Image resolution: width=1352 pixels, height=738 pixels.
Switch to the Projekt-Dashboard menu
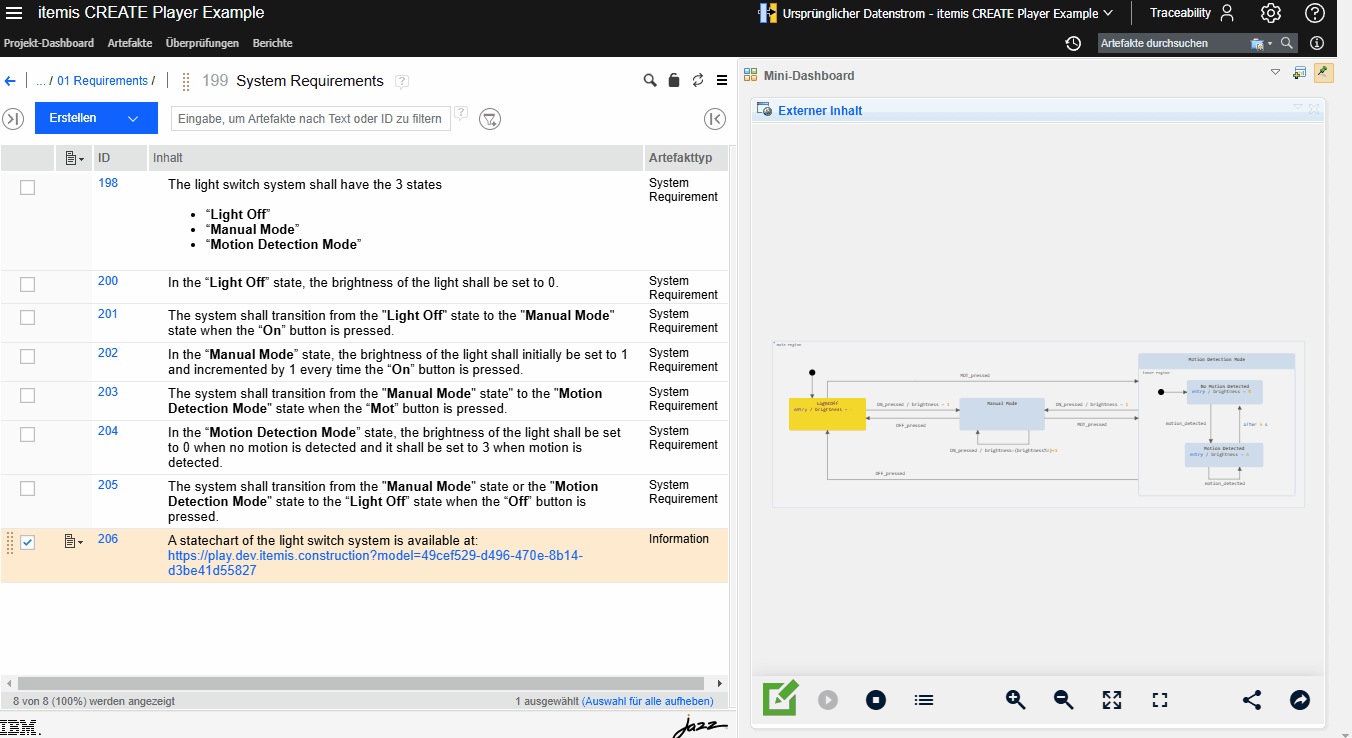point(49,43)
